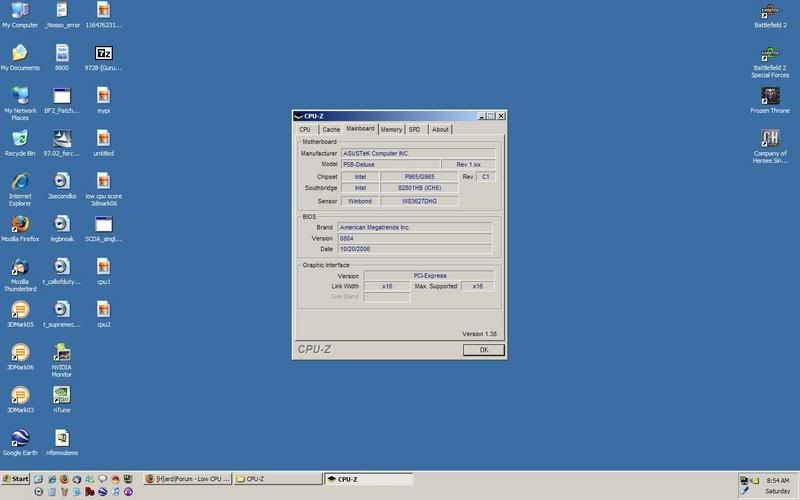Click the Model field P5B-Deluxe
This screenshot has height=500, width=800.
point(390,164)
